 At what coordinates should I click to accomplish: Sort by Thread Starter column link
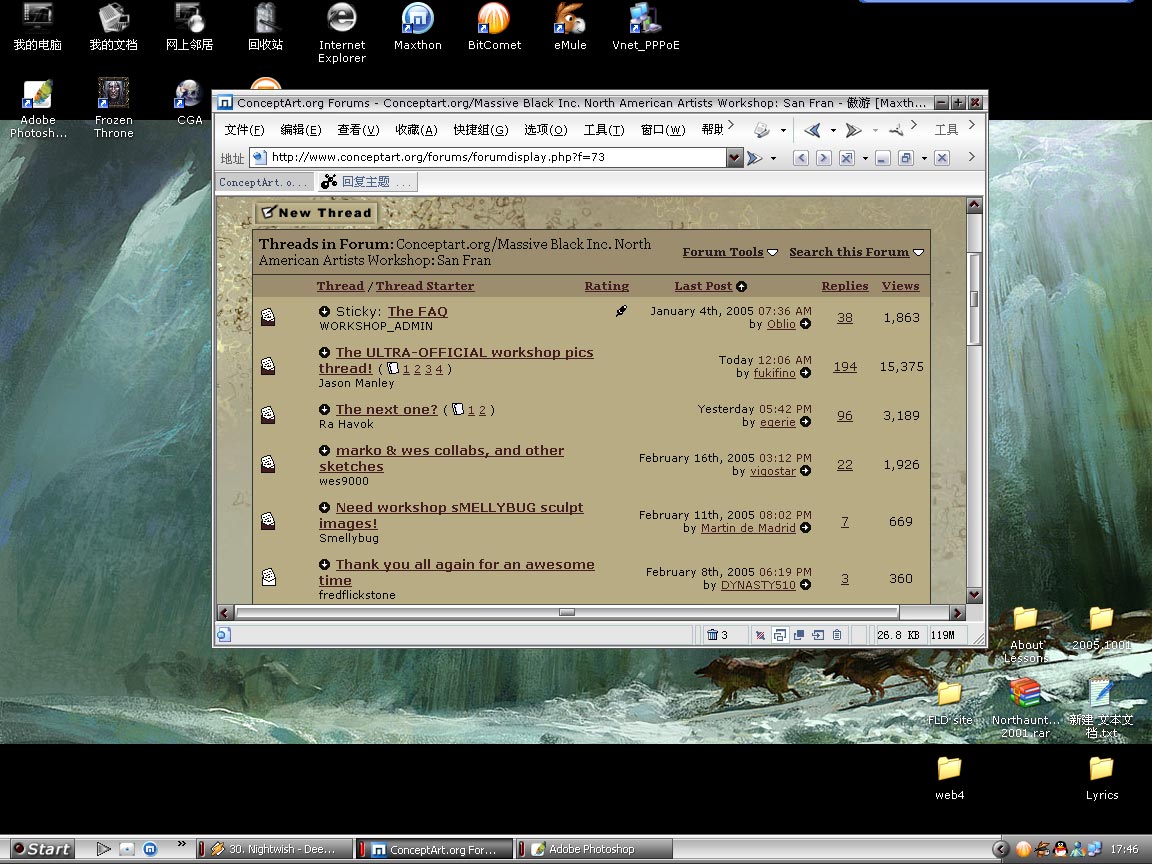425,286
